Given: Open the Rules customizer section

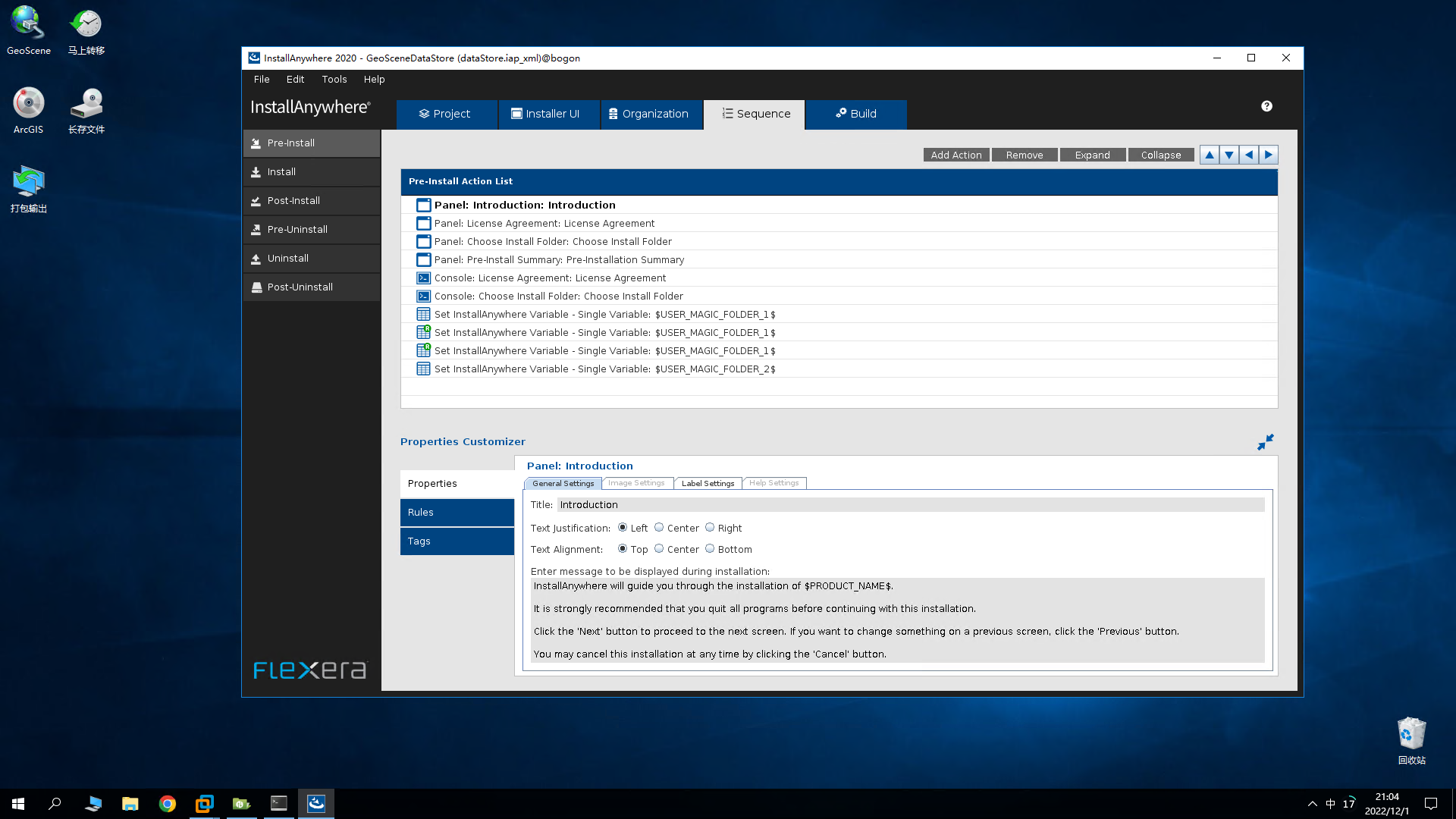Looking at the screenshot, I should coord(457,513).
